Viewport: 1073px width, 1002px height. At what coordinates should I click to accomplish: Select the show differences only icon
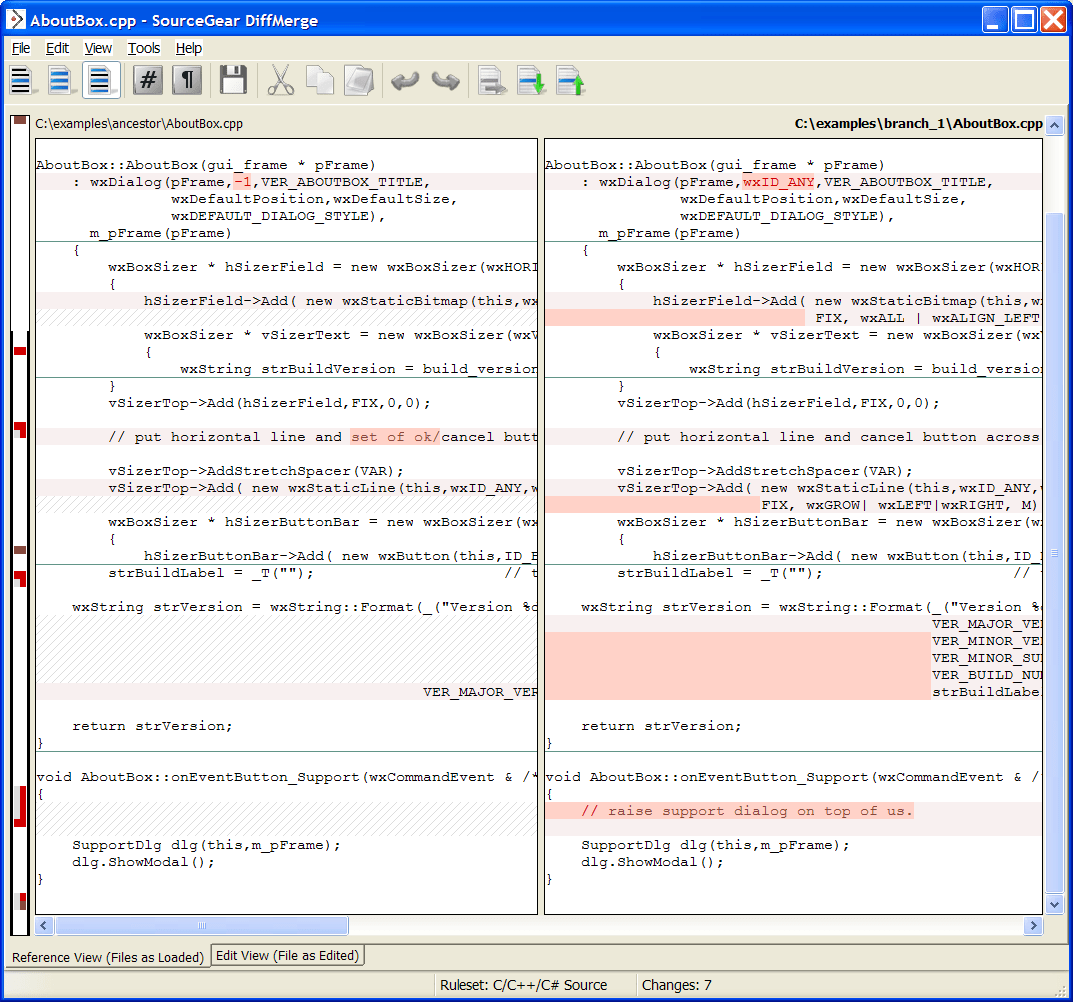coord(60,81)
